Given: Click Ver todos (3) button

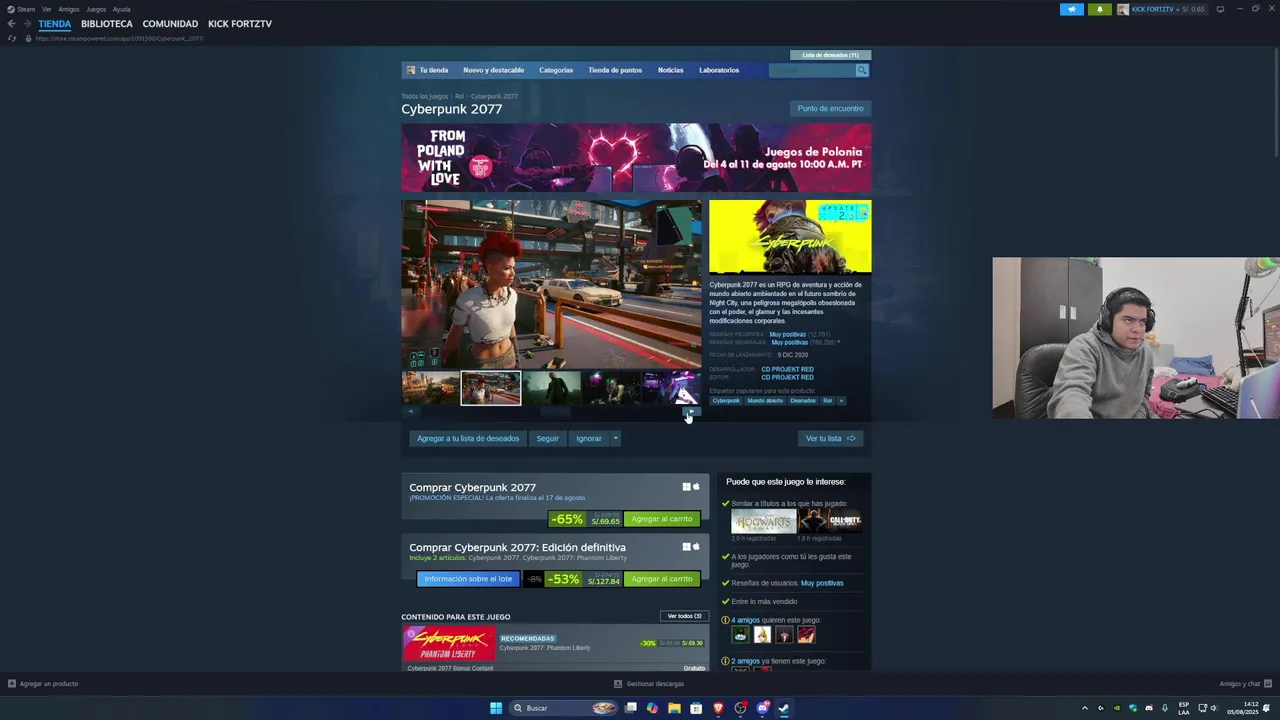Looking at the screenshot, I should point(684,616).
